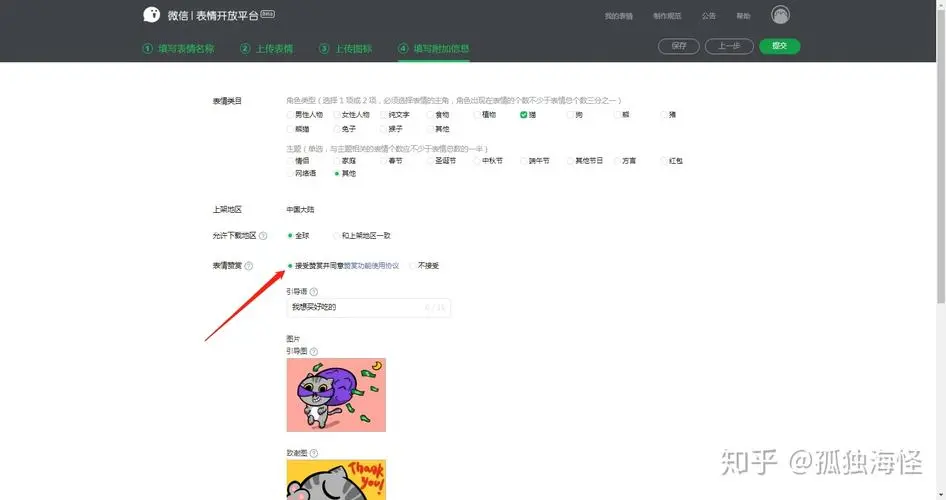Open the 赞赏功能使用协议 link
The width and height of the screenshot is (946, 500).
tap(372, 266)
